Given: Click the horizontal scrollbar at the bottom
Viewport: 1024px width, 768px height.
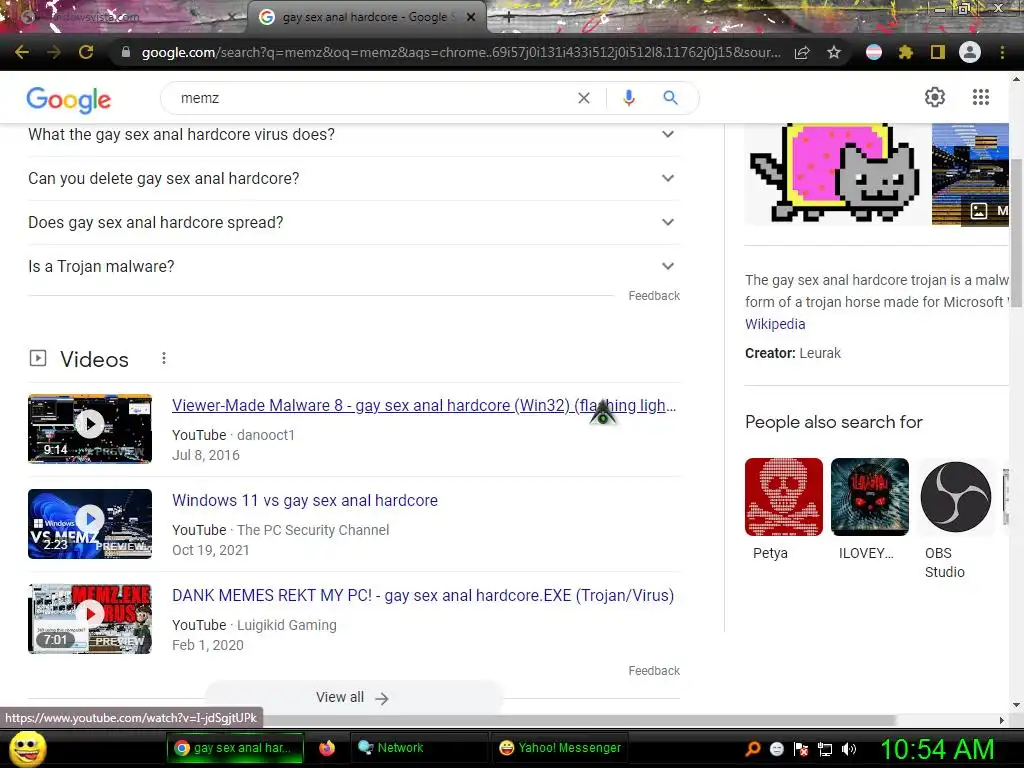Looking at the screenshot, I should [x=579, y=720].
